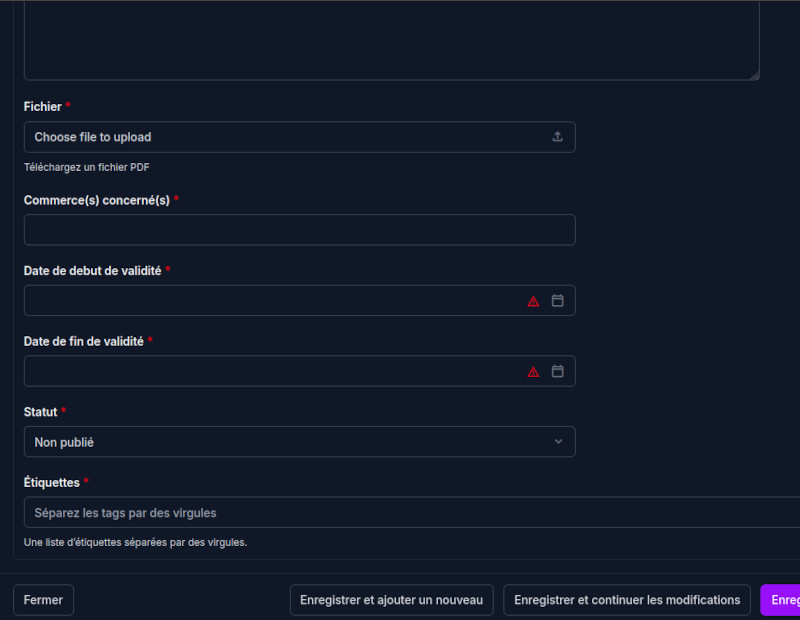
Task: Click inside Date de fin de validité field
Action: tap(270, 372)
